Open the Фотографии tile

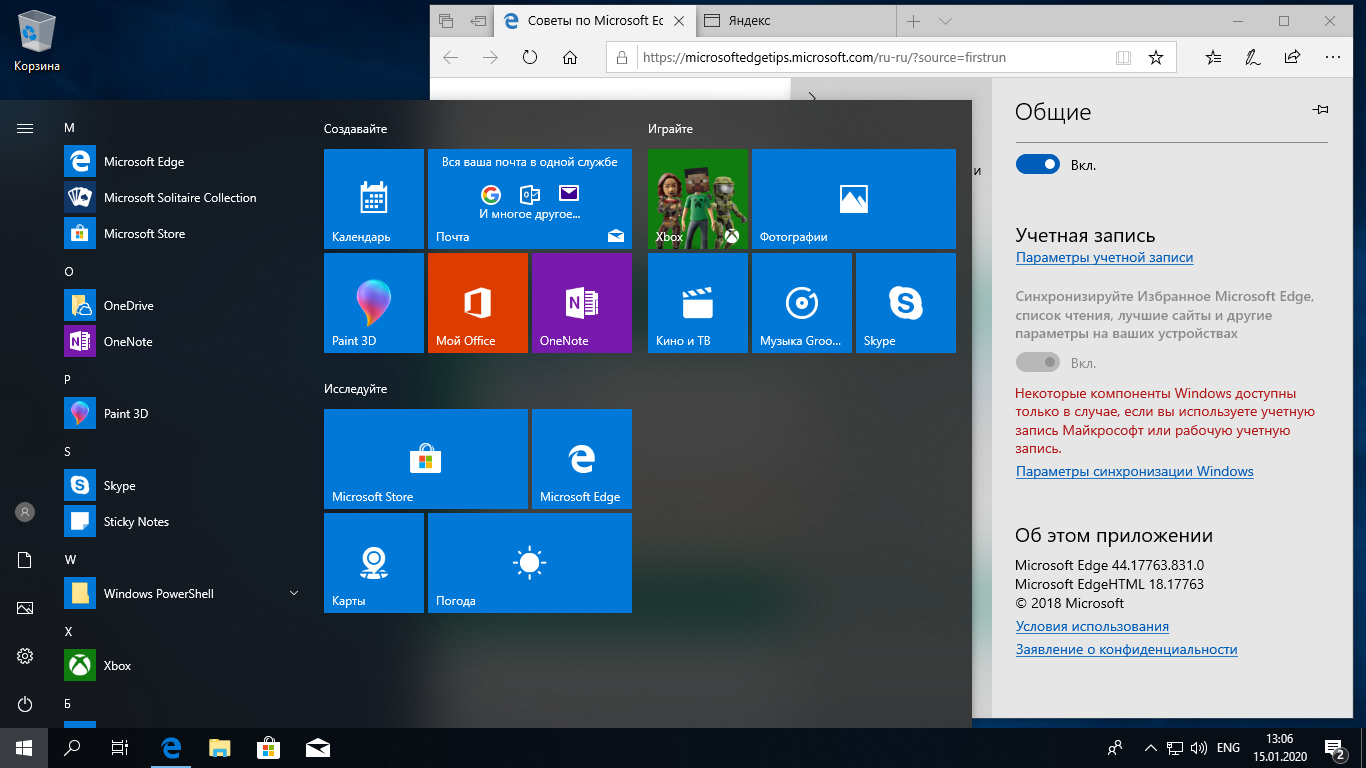point(854,199)
